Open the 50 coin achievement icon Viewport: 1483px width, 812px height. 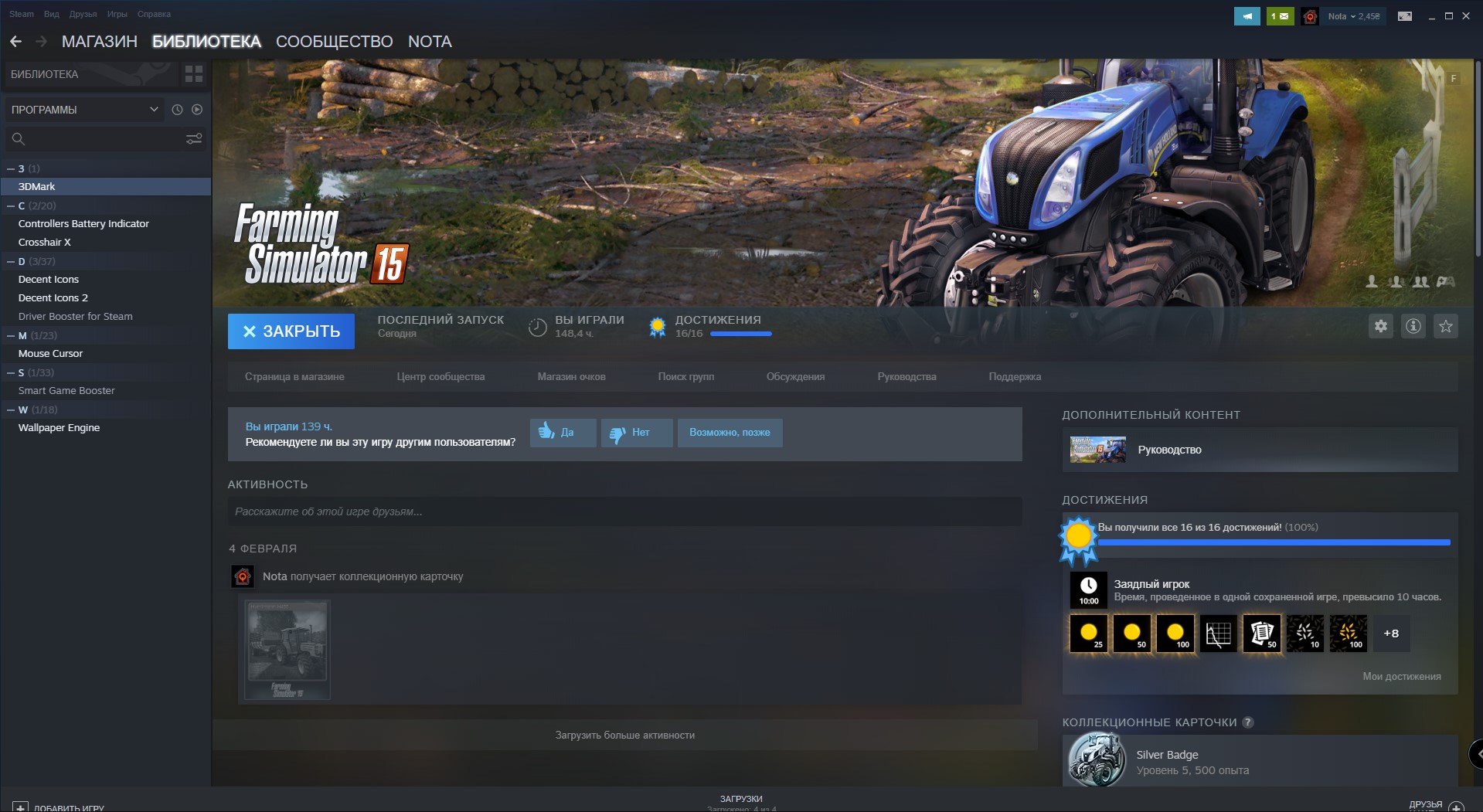pos(1132,634)
